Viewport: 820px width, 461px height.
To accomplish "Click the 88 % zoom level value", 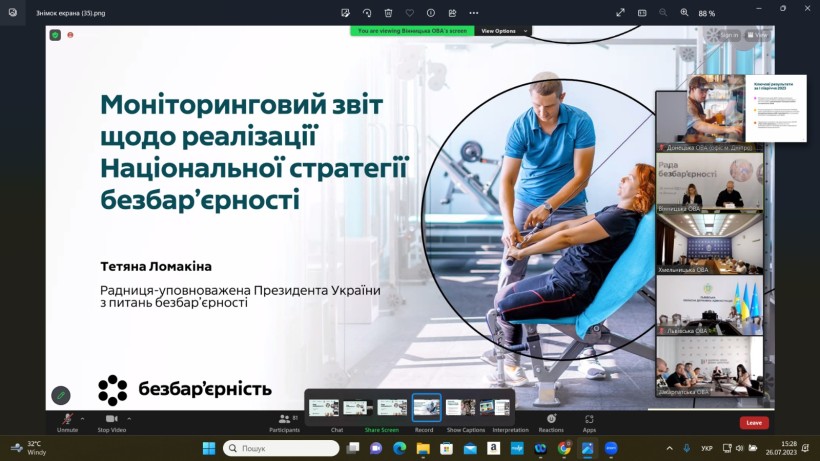I will pos(707,14).
